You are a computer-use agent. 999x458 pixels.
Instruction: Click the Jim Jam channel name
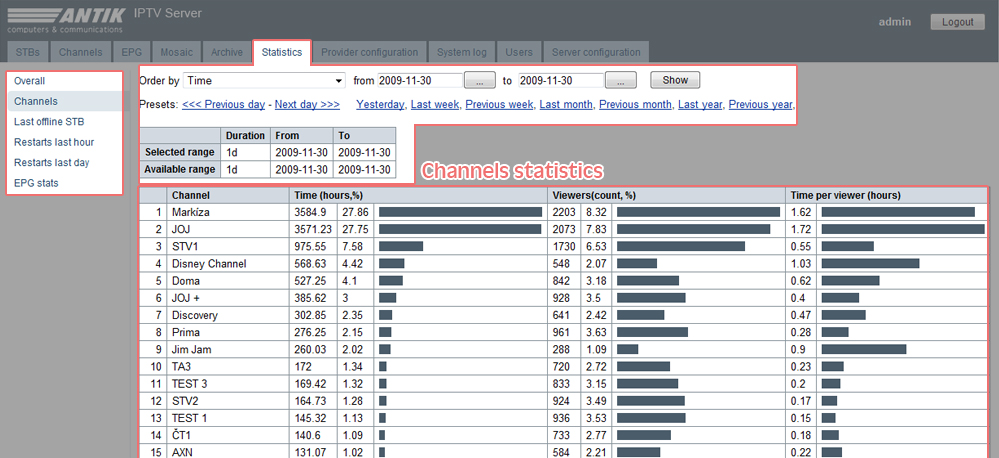[x=191, y=350]
